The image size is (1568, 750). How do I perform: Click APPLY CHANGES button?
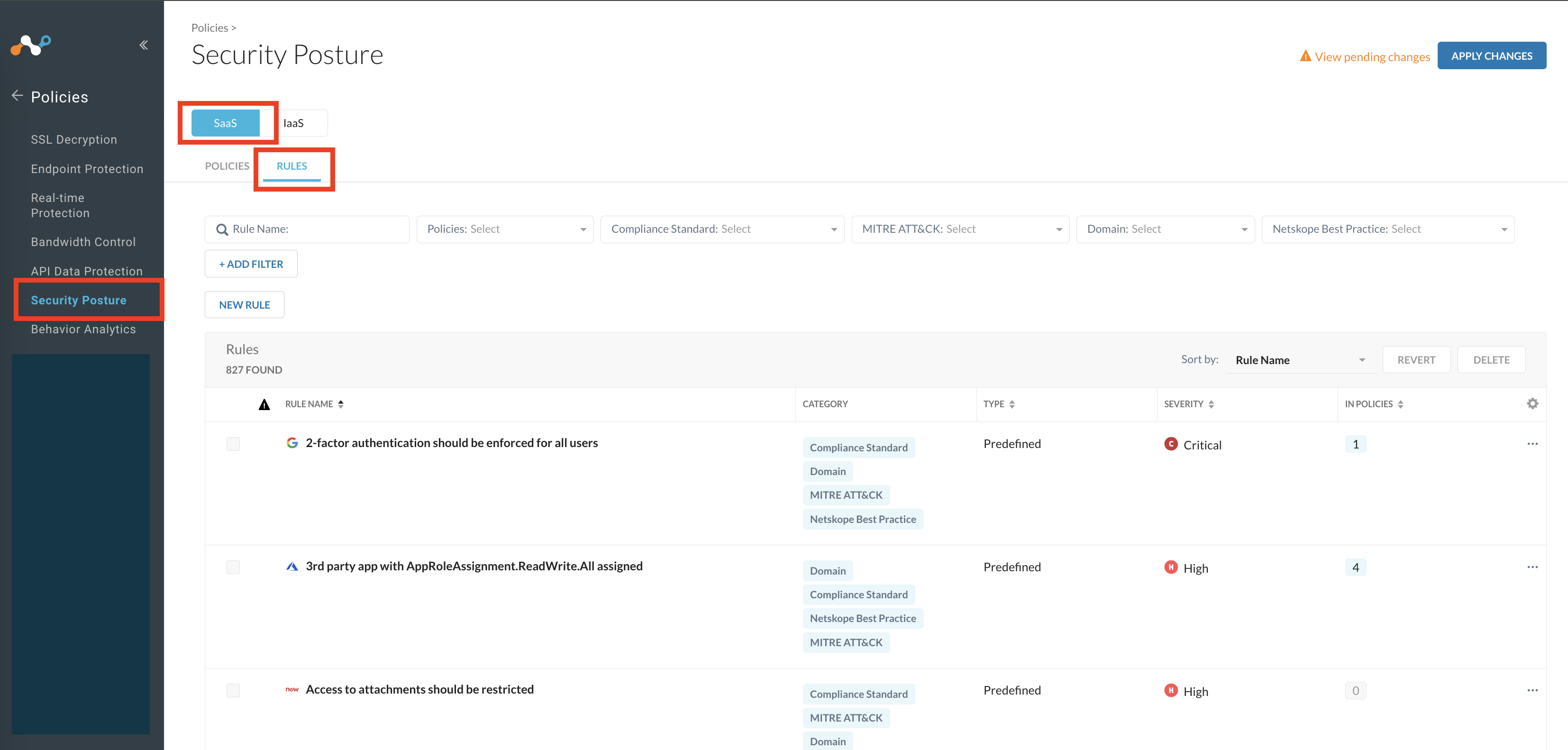pyautogui.click(x=1491, y=55)
